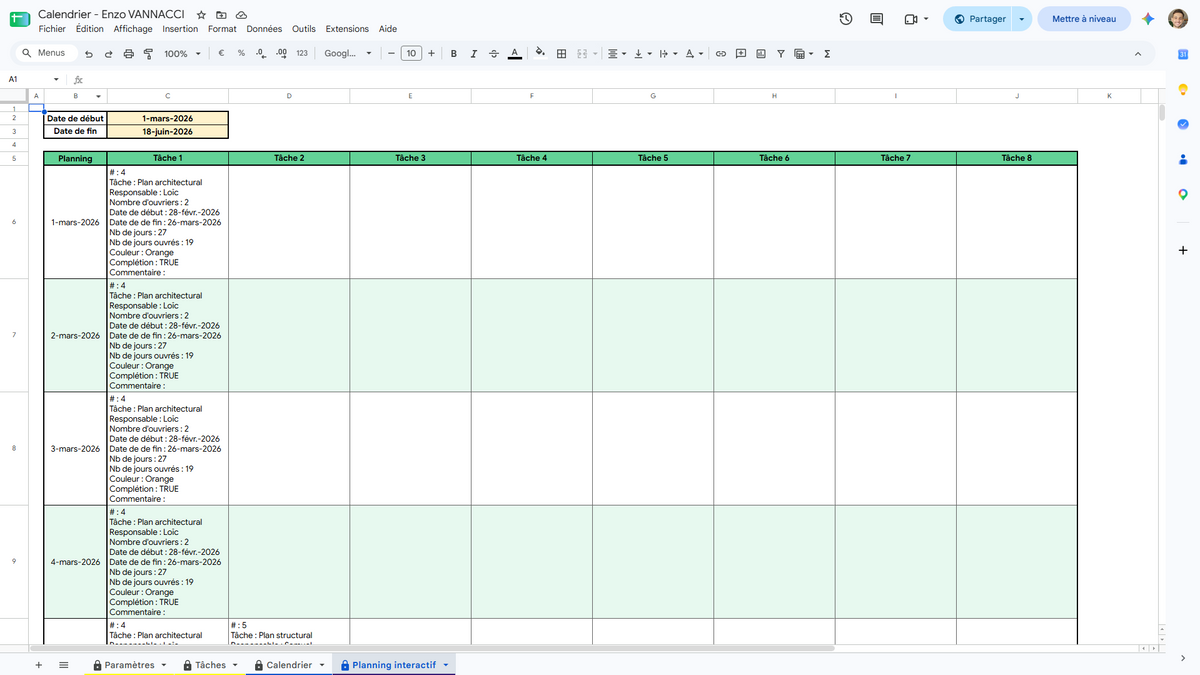Redo the last action
The image size is (1200, 675).
pos(108,53)
